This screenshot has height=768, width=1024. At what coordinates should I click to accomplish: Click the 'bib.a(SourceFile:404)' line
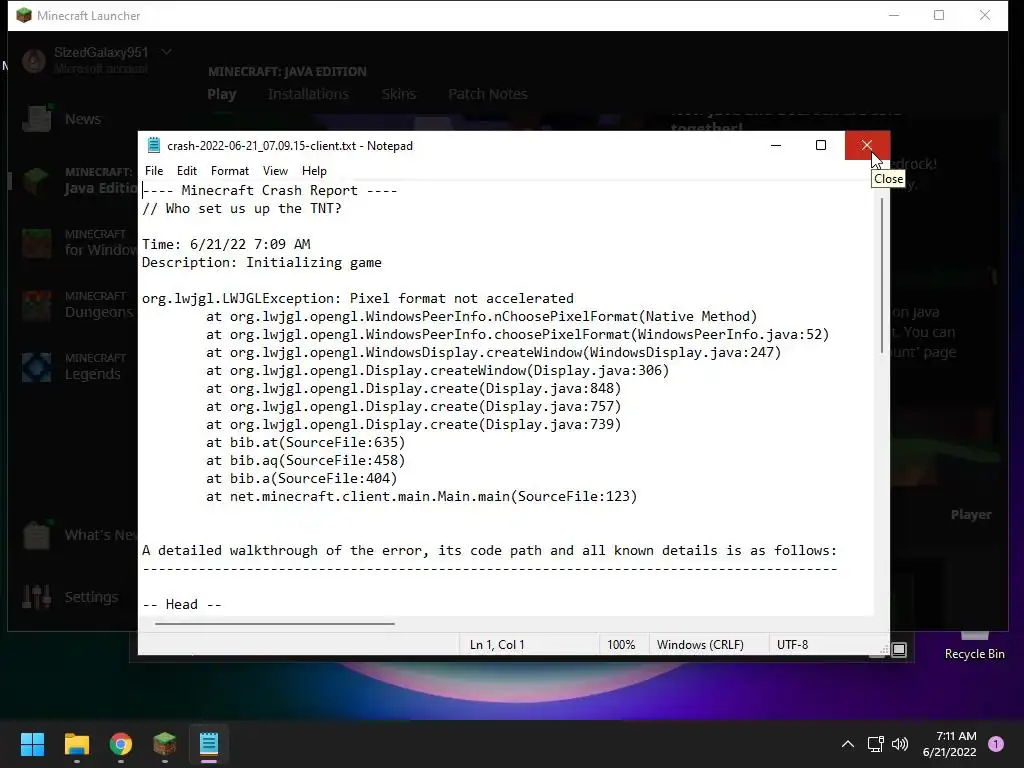point(302,478)
